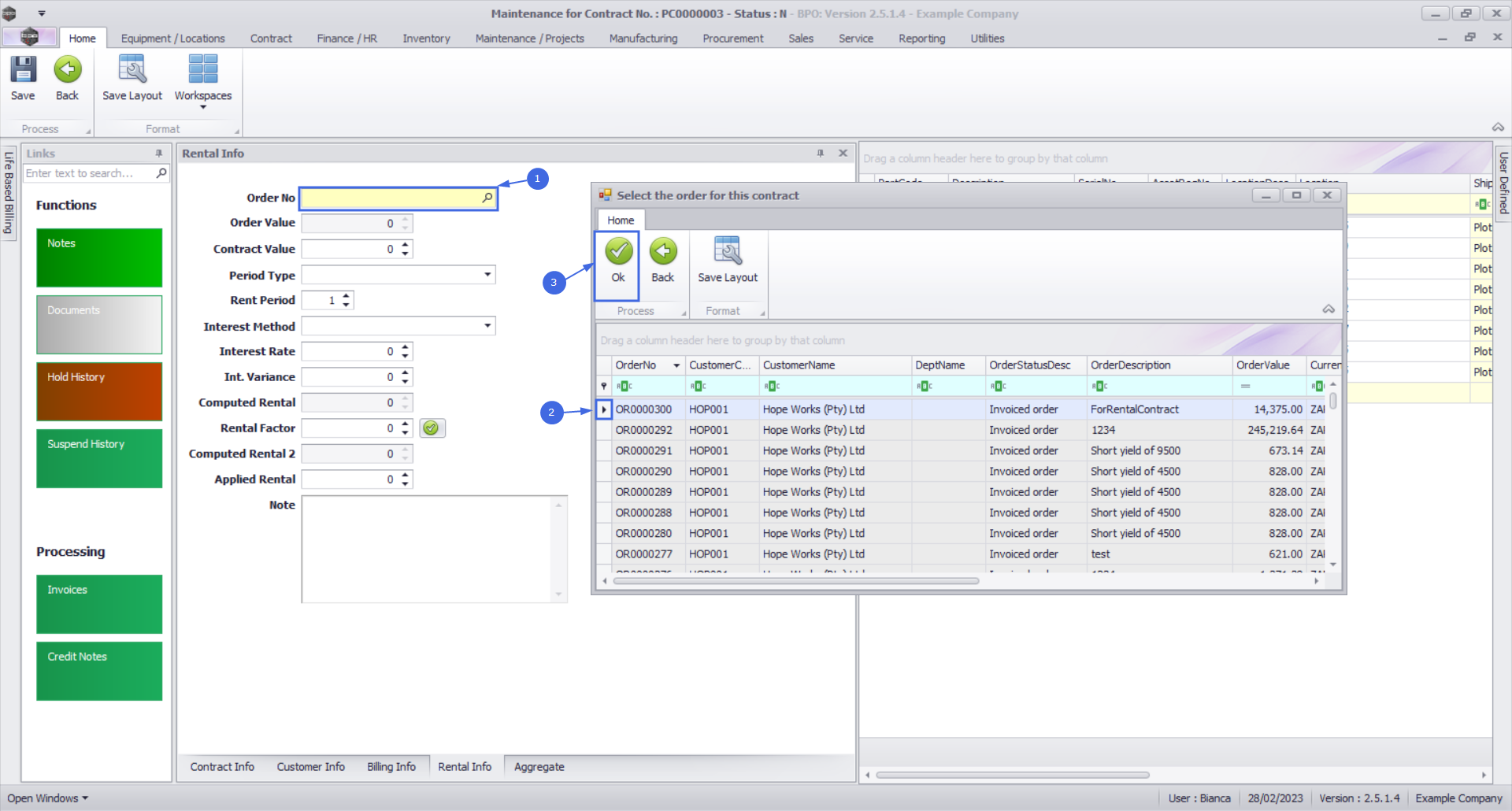Select the row indicator for OR0000300

[604, 409]
